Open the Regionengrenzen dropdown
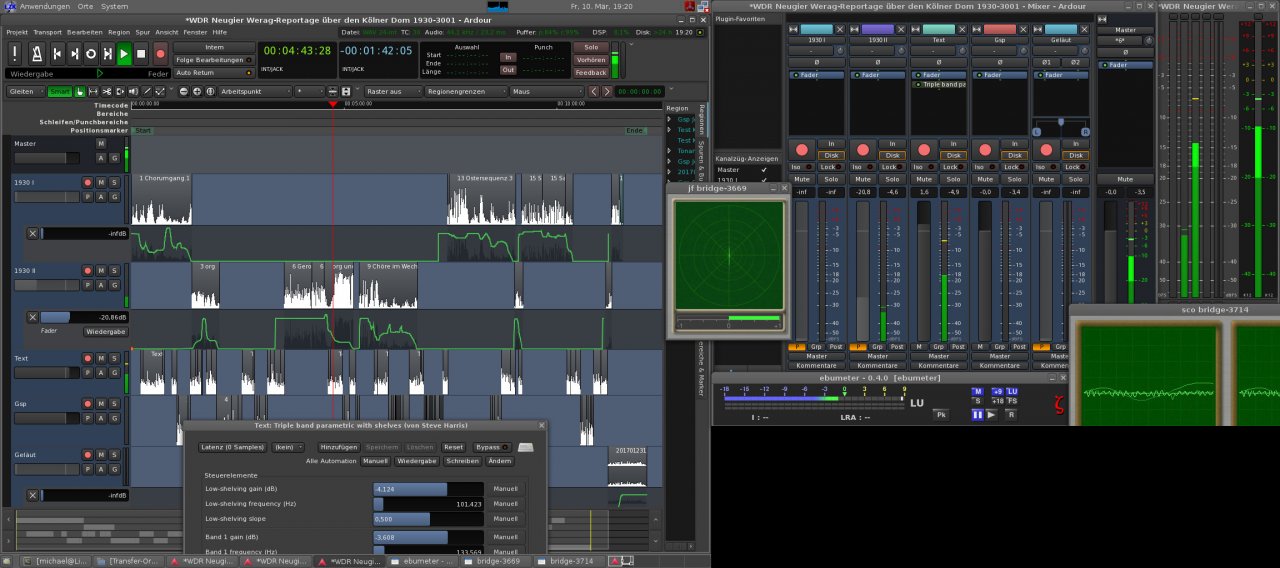Image resolution: width=1280 pixels, height=568 pixels. point(466,91)
